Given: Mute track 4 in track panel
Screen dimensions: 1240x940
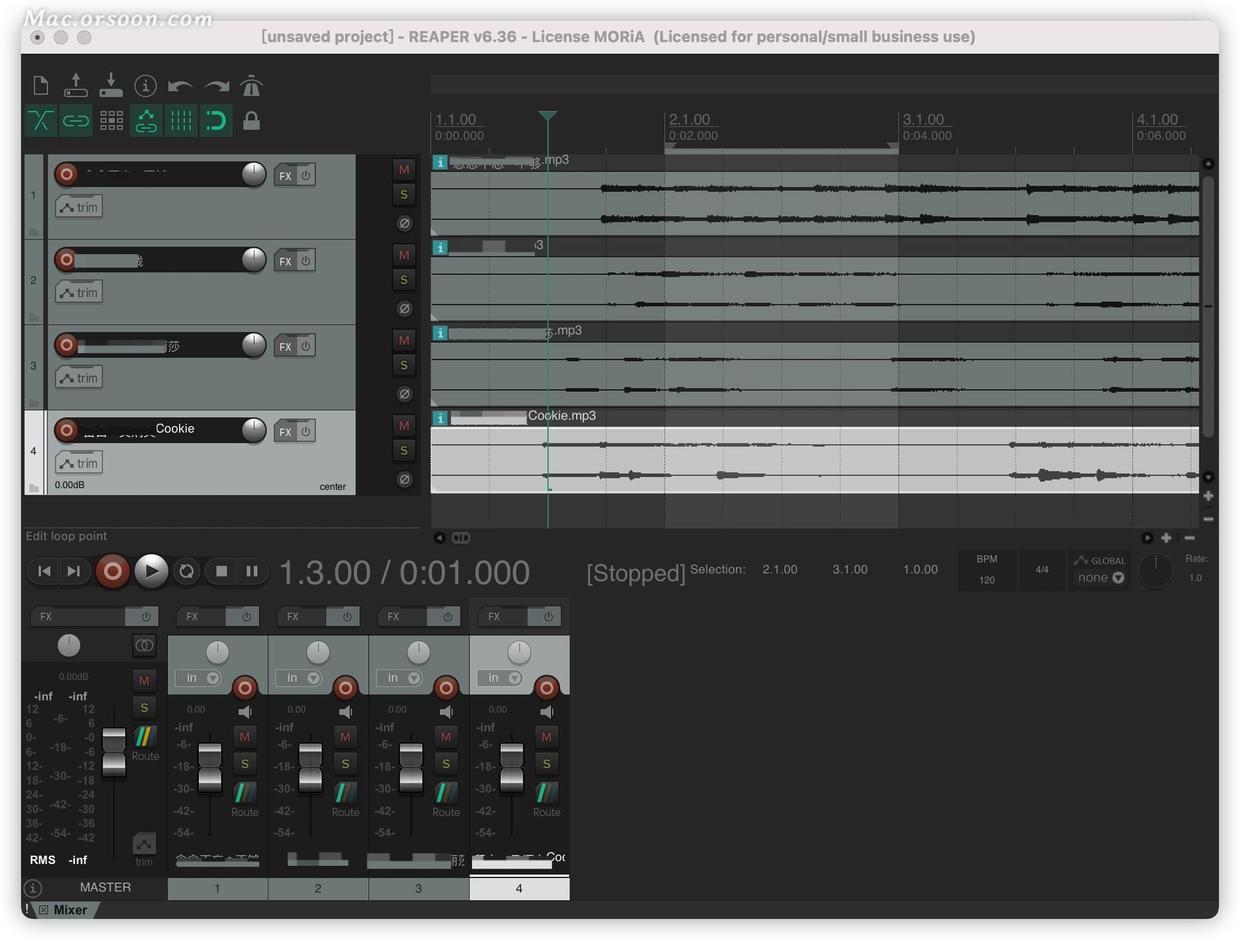Looking at the screenshot, I should point(404,425).
